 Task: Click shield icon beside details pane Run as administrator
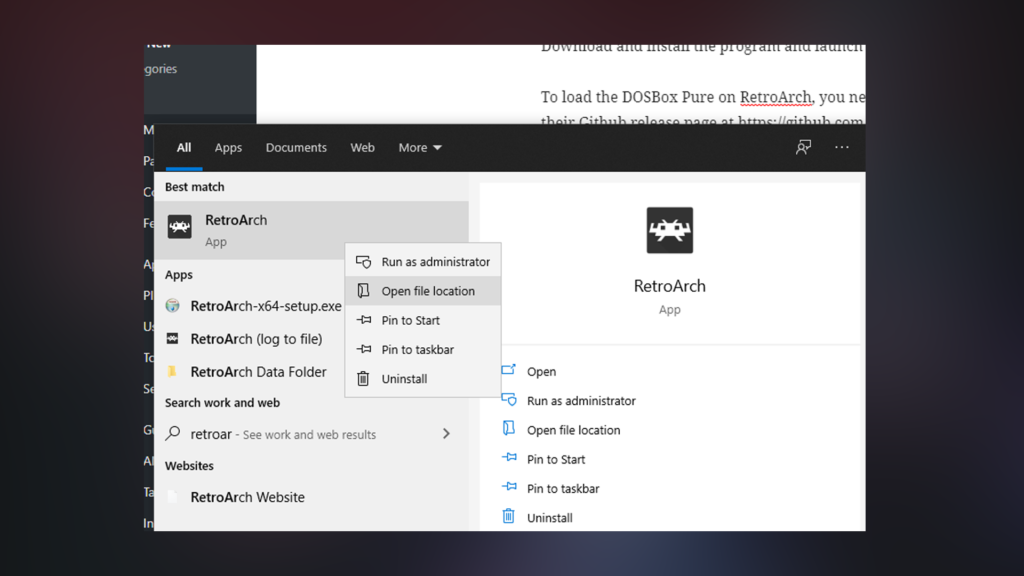[x=509, y=400]
